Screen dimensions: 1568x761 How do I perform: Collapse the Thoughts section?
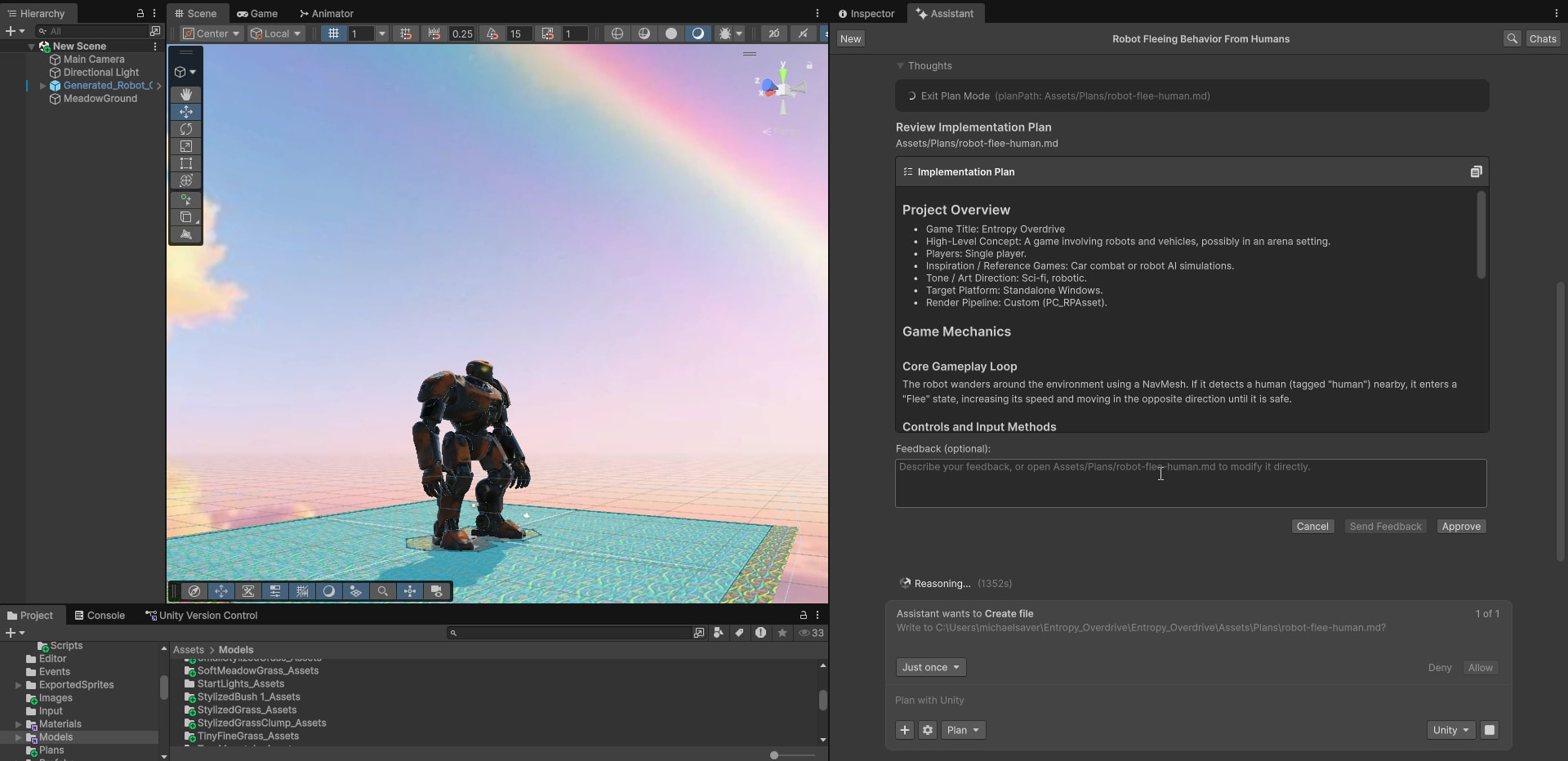point(900,66)
